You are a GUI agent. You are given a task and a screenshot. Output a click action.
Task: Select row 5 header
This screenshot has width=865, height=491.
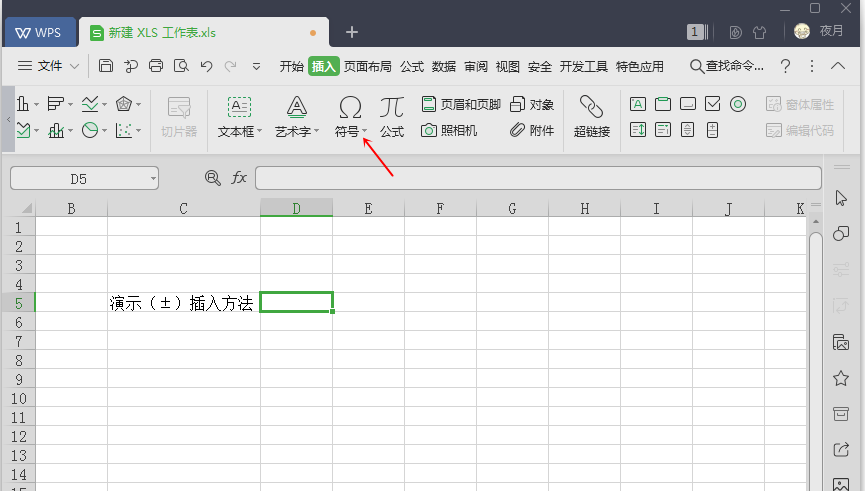[x=18, y=303]
